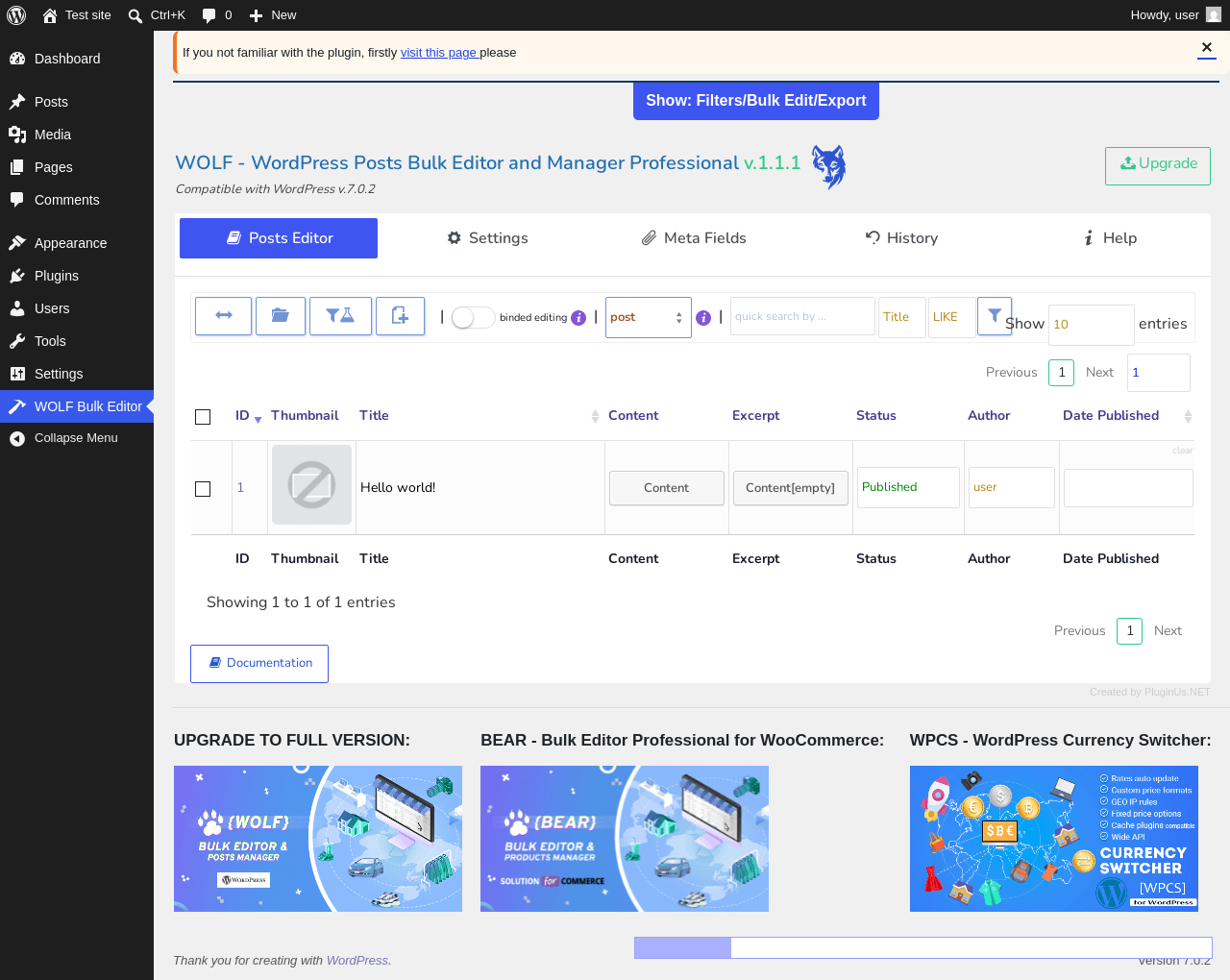Click the Dashboard gauge icon in sidebar
1230x980 pixels.
pyautogui.click(x=17, y=59)
